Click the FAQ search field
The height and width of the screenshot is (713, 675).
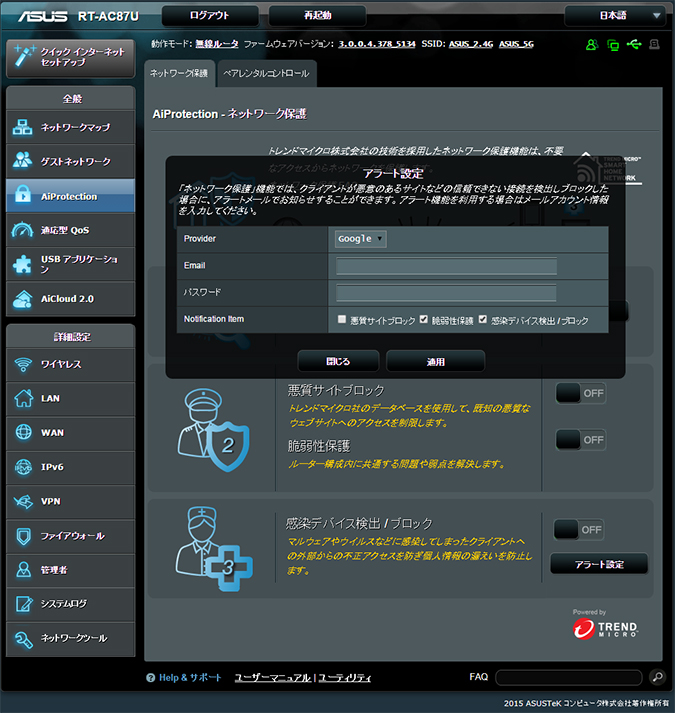tap(569, 678)
